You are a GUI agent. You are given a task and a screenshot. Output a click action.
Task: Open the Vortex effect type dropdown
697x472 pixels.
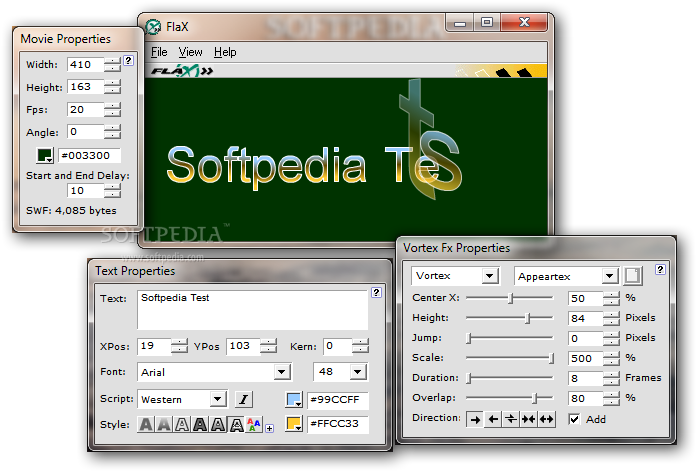489,276
